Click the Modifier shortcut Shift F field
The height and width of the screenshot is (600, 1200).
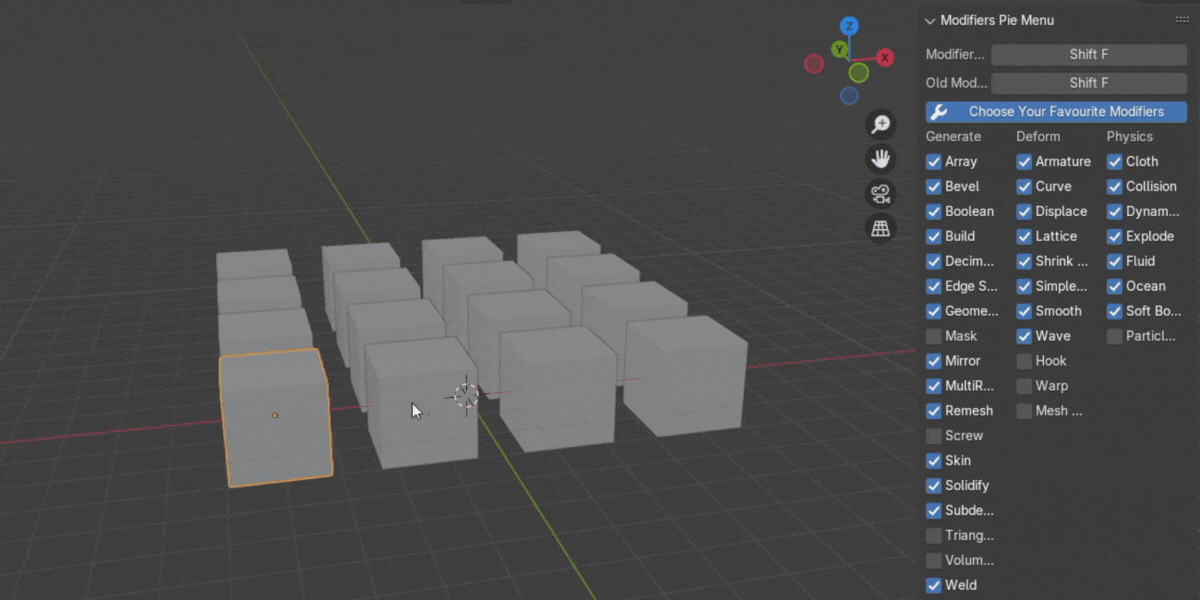click(x=1088, y=54)
